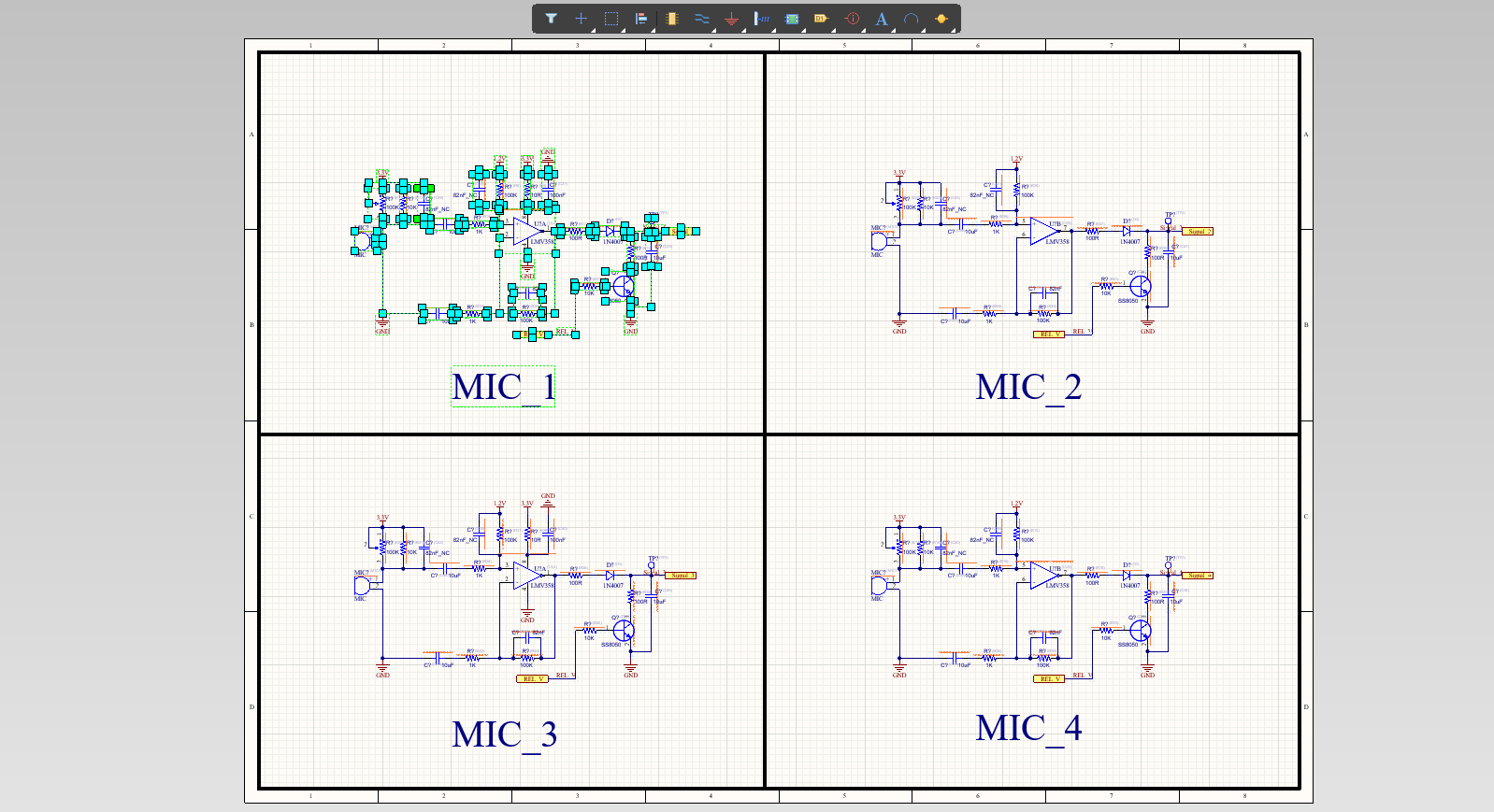Select the MIC_4 title text
The height and width of the screenshot is (812, 1494).
coord(1027,728)
